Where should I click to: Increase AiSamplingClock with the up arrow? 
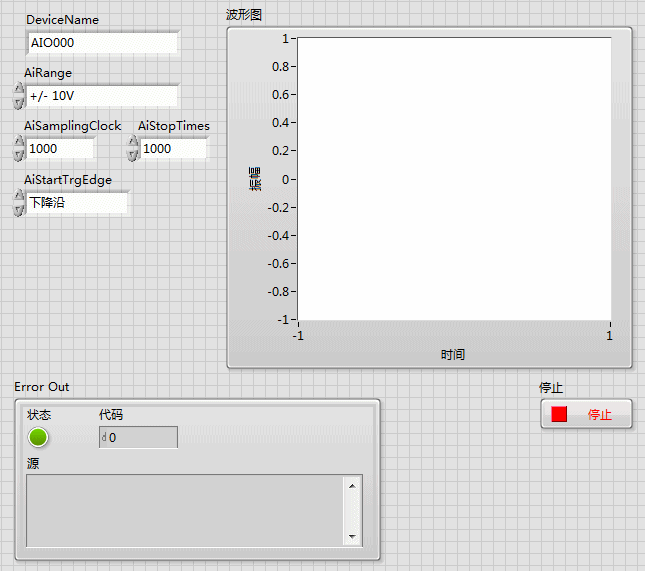[x=18, y=143]
